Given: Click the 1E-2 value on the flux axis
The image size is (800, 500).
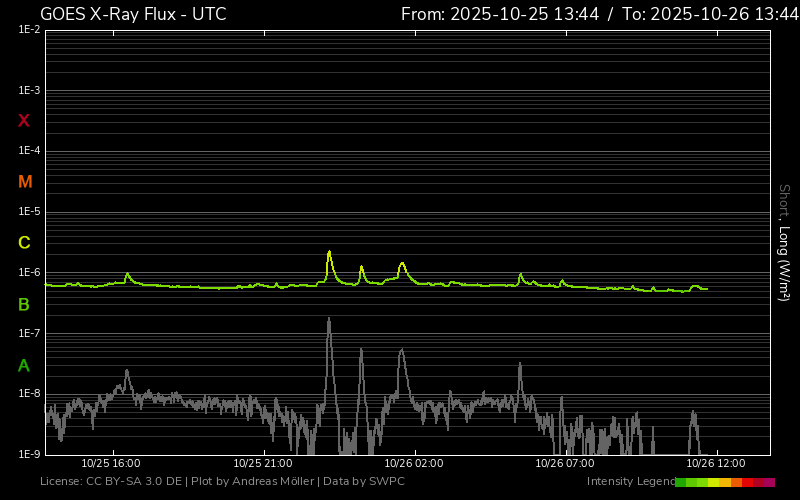Looking at the screenshot, I should pos(28,30).
